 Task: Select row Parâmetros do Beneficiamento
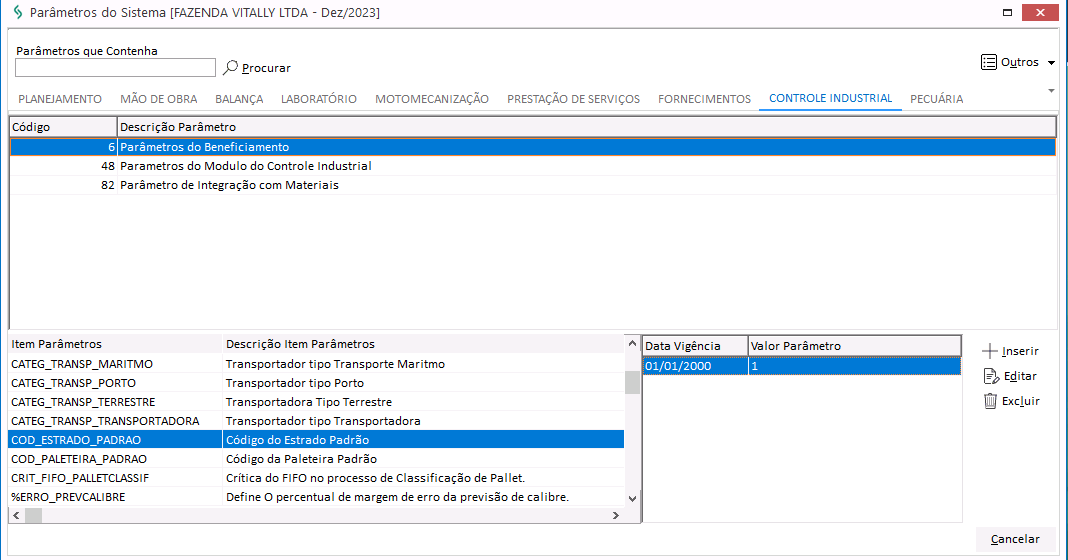tap(533, 147)
